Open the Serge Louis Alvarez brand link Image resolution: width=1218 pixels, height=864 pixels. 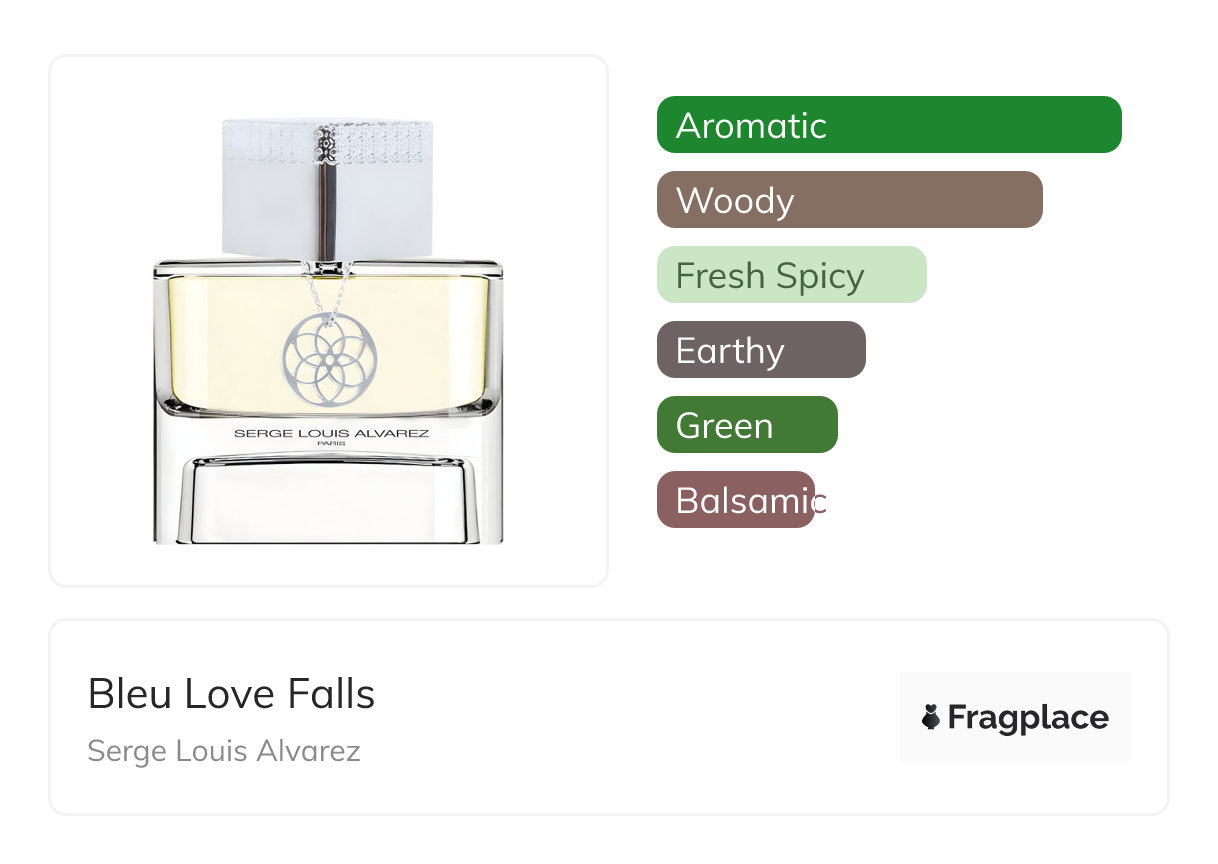click(x=223, y=751)
